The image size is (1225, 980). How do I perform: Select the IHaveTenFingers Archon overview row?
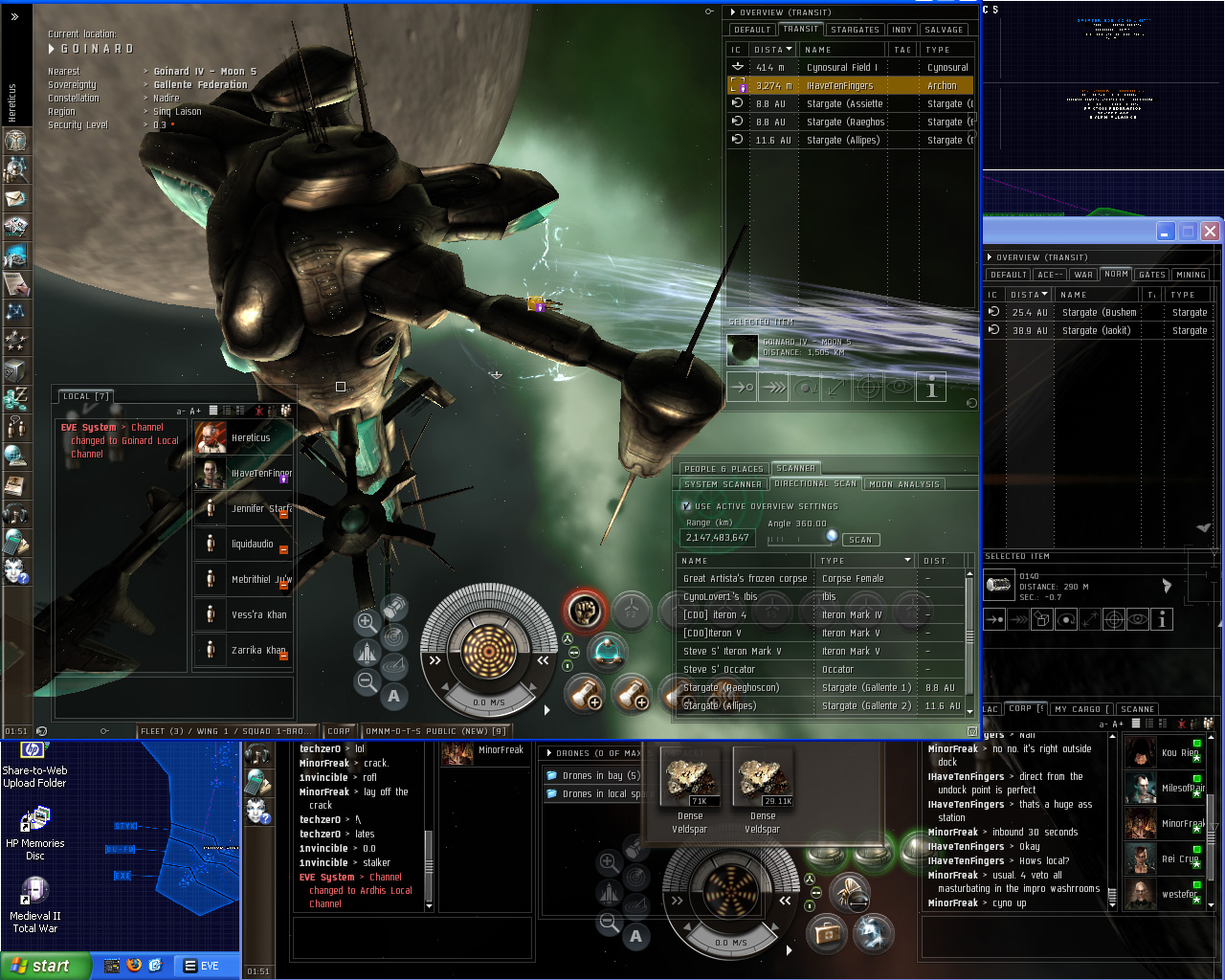click(852, 85)
